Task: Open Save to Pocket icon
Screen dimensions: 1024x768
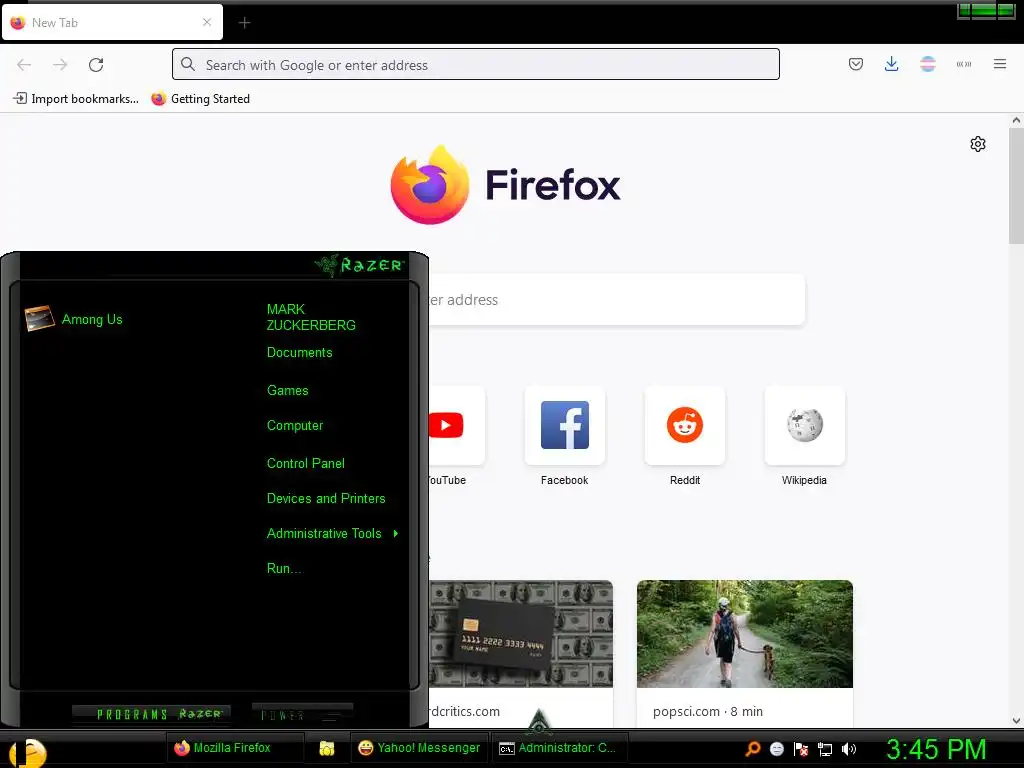Action: [856, 64]
